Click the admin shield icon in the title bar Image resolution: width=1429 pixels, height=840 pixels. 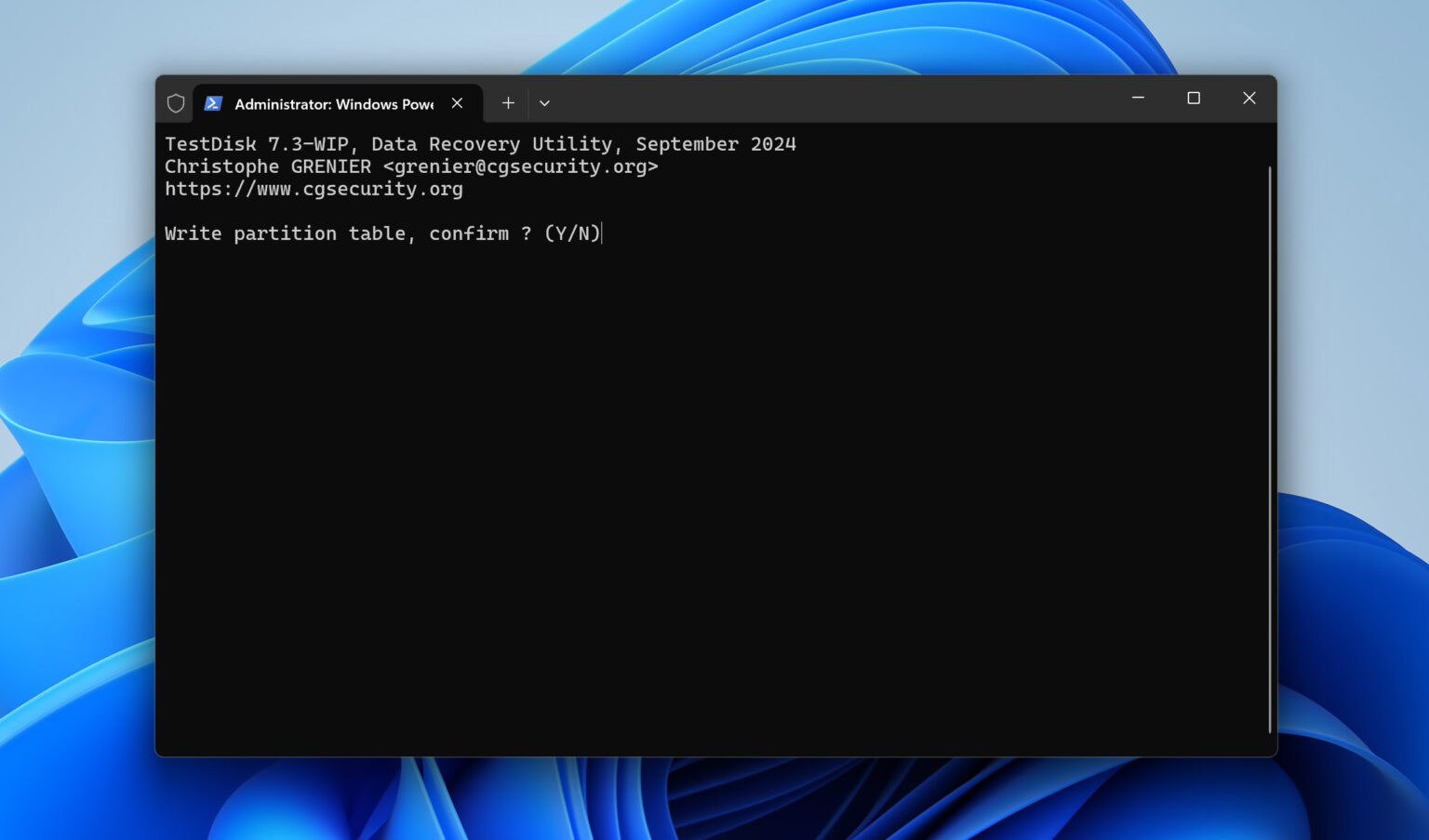[176, 103]
